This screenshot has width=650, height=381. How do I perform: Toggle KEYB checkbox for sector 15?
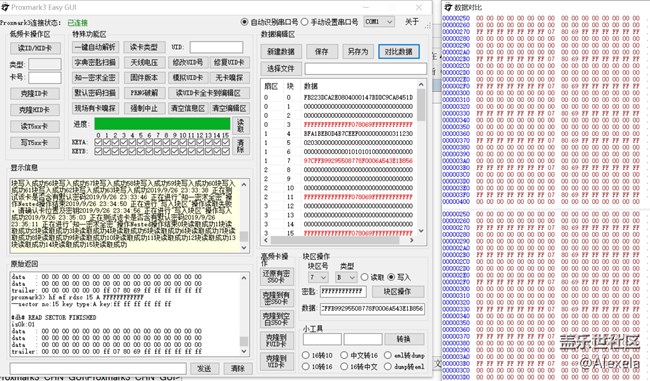tap(226, 151)
